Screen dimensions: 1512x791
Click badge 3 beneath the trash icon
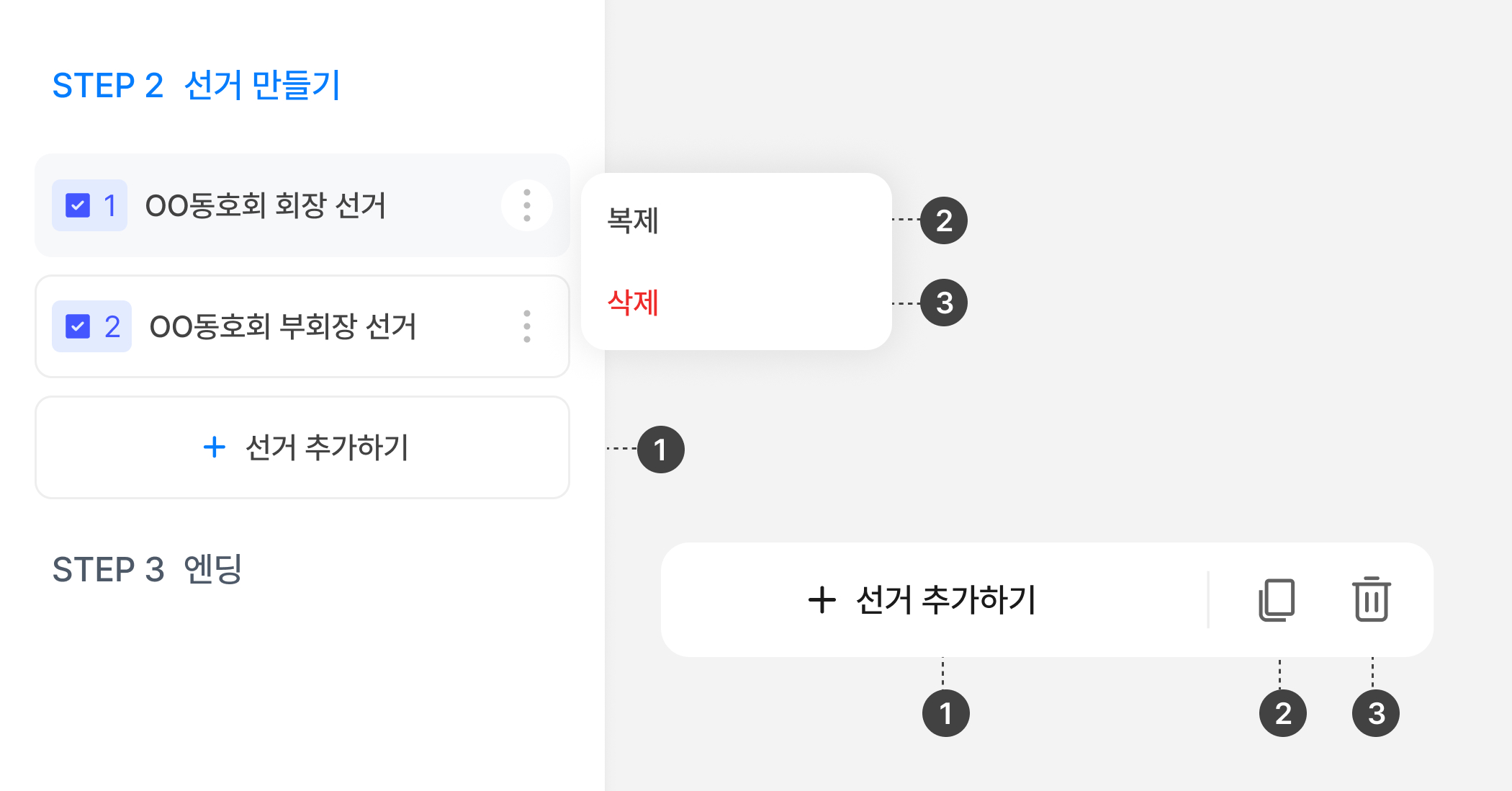click(1375, 713)
